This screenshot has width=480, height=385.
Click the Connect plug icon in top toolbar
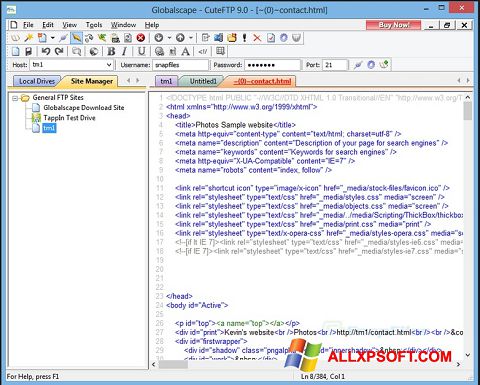coord(63,38)
